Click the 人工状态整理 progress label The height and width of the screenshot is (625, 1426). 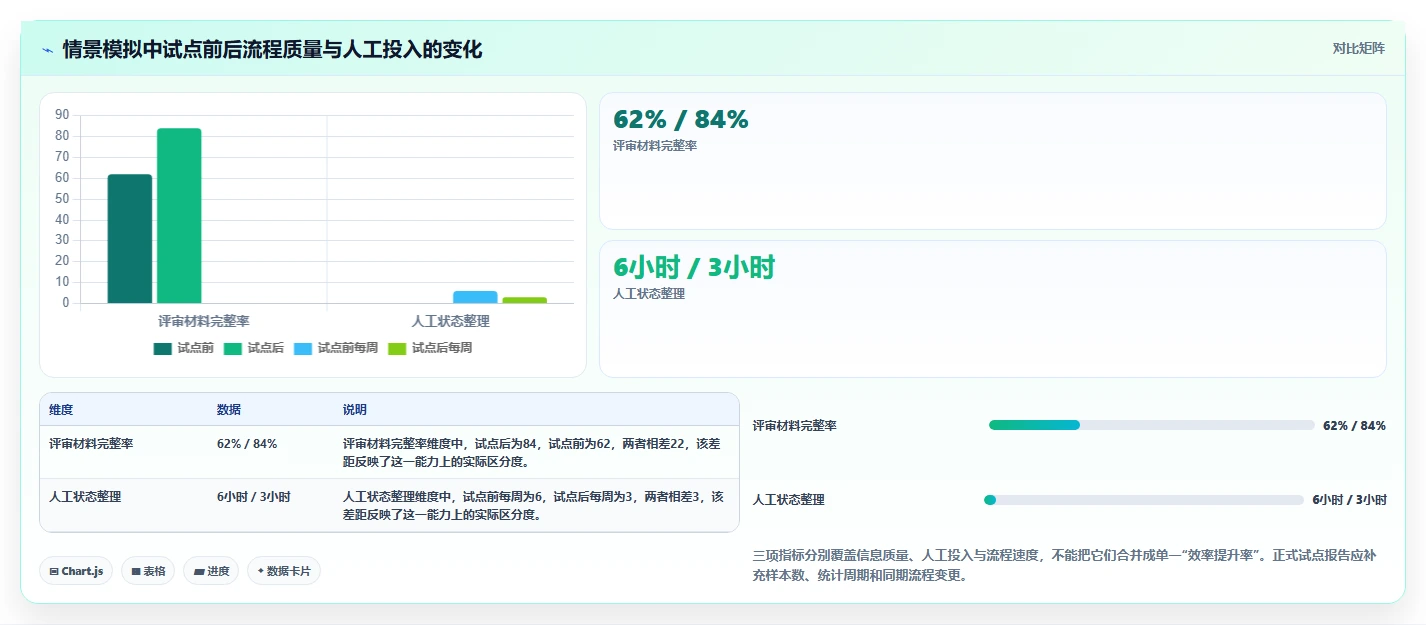789,500
